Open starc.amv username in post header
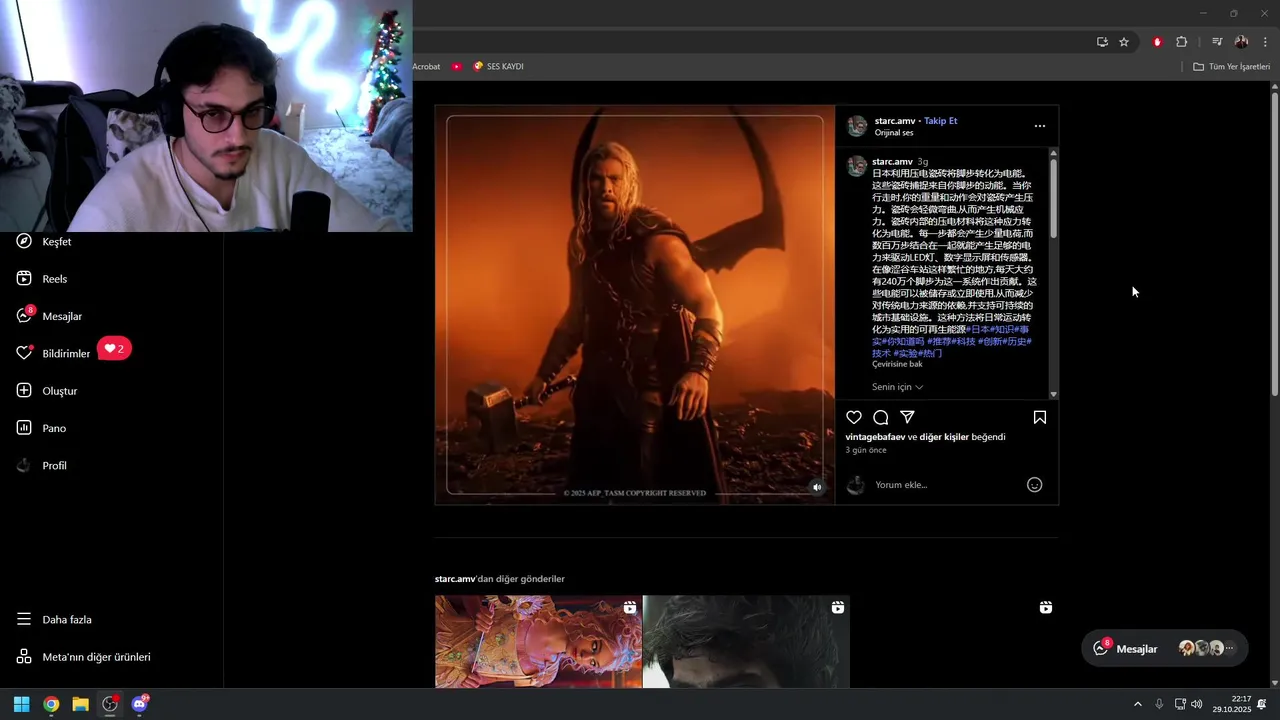Viewport: 1280px width, 720px height. [895, 121]
